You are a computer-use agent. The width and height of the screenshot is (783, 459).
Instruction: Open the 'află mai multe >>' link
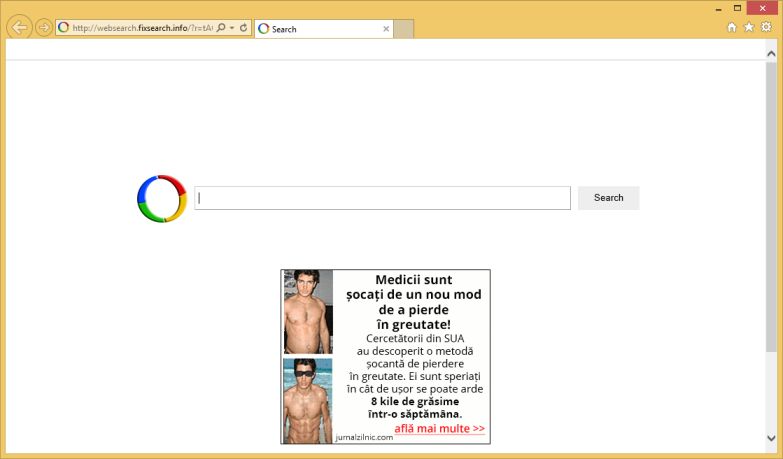coord(439,429)
